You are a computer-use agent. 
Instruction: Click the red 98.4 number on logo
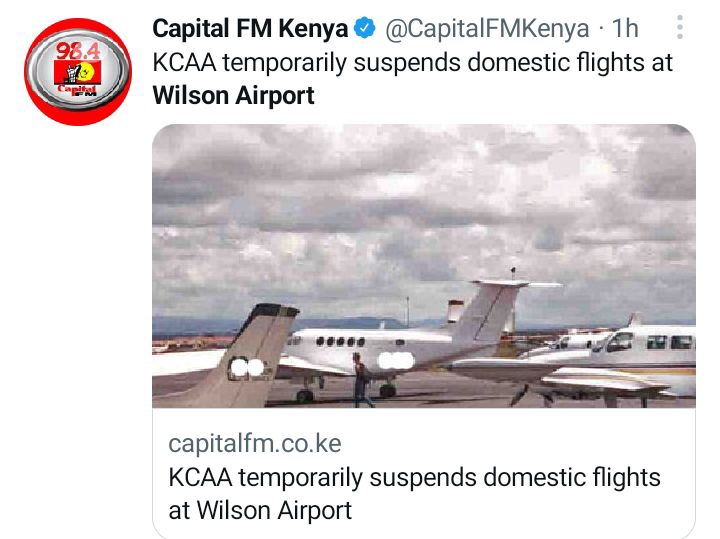coord(78,51)
